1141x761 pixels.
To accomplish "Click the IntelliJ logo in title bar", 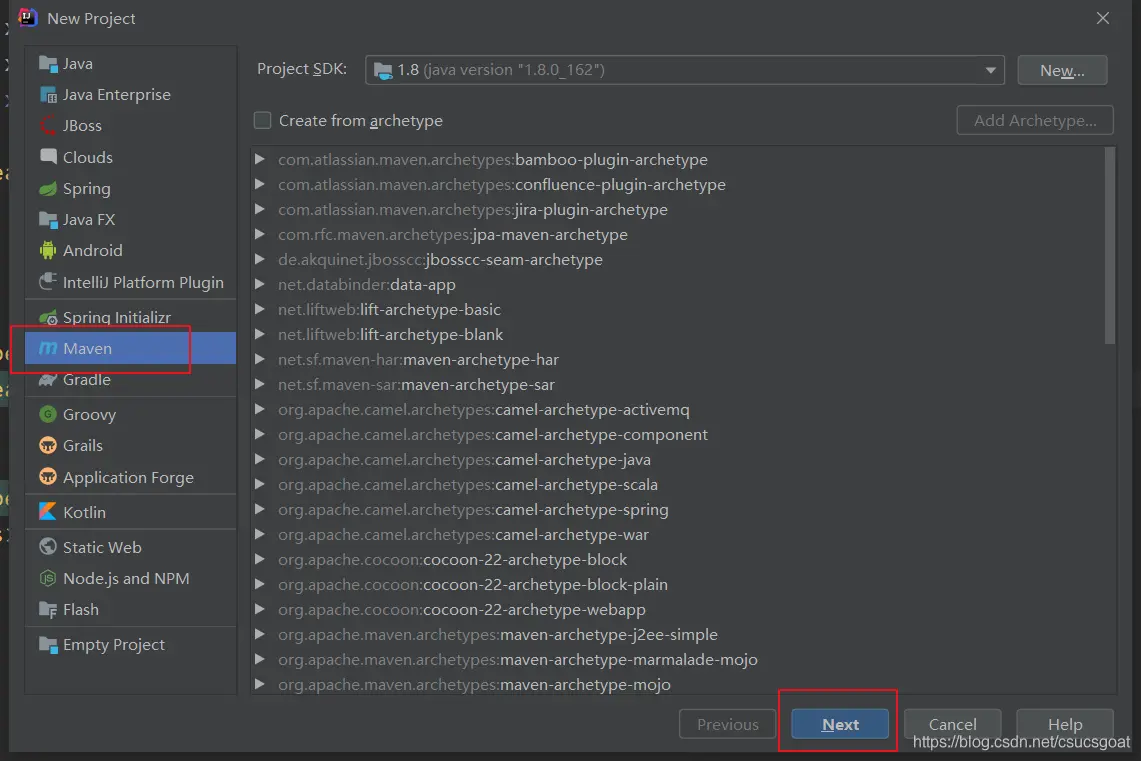I will (28, 17).
